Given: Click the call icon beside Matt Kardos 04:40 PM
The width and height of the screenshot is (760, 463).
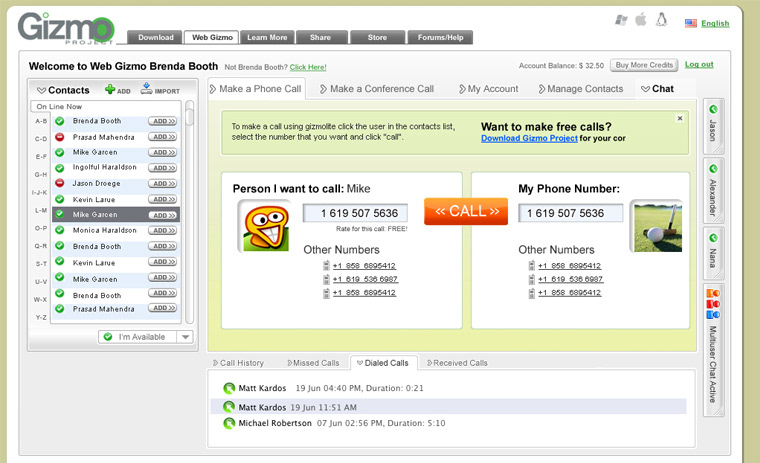Looking at the screenshot, I should pos(229,388).
